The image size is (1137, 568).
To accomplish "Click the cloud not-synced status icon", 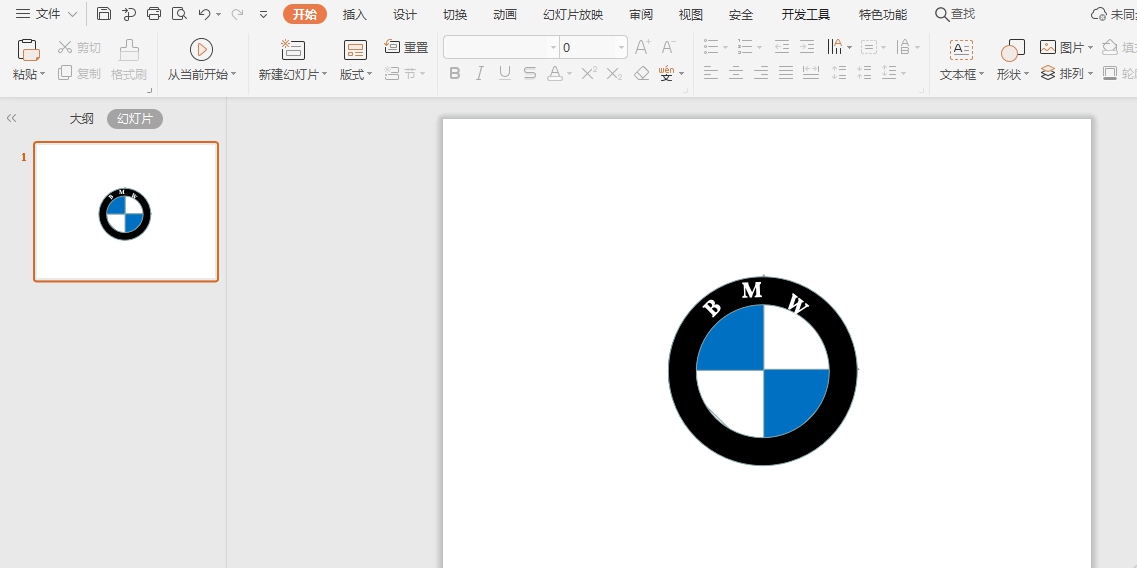I will [x=1099, y=14].
